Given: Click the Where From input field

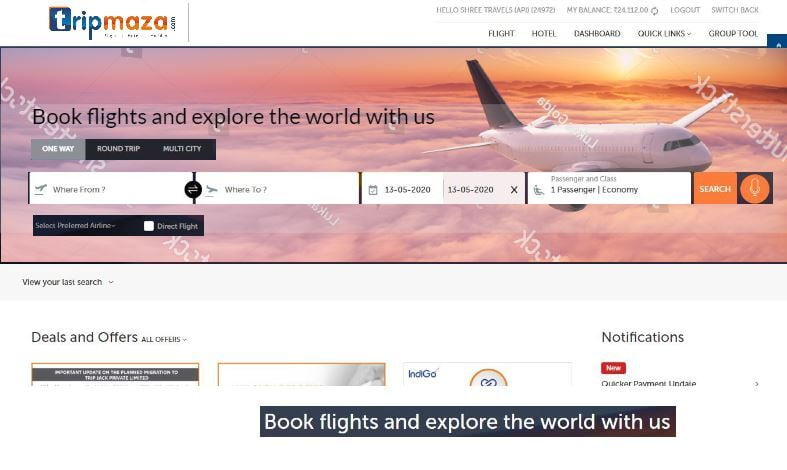Looking at the screenshot, I should (x=111, y=189).
